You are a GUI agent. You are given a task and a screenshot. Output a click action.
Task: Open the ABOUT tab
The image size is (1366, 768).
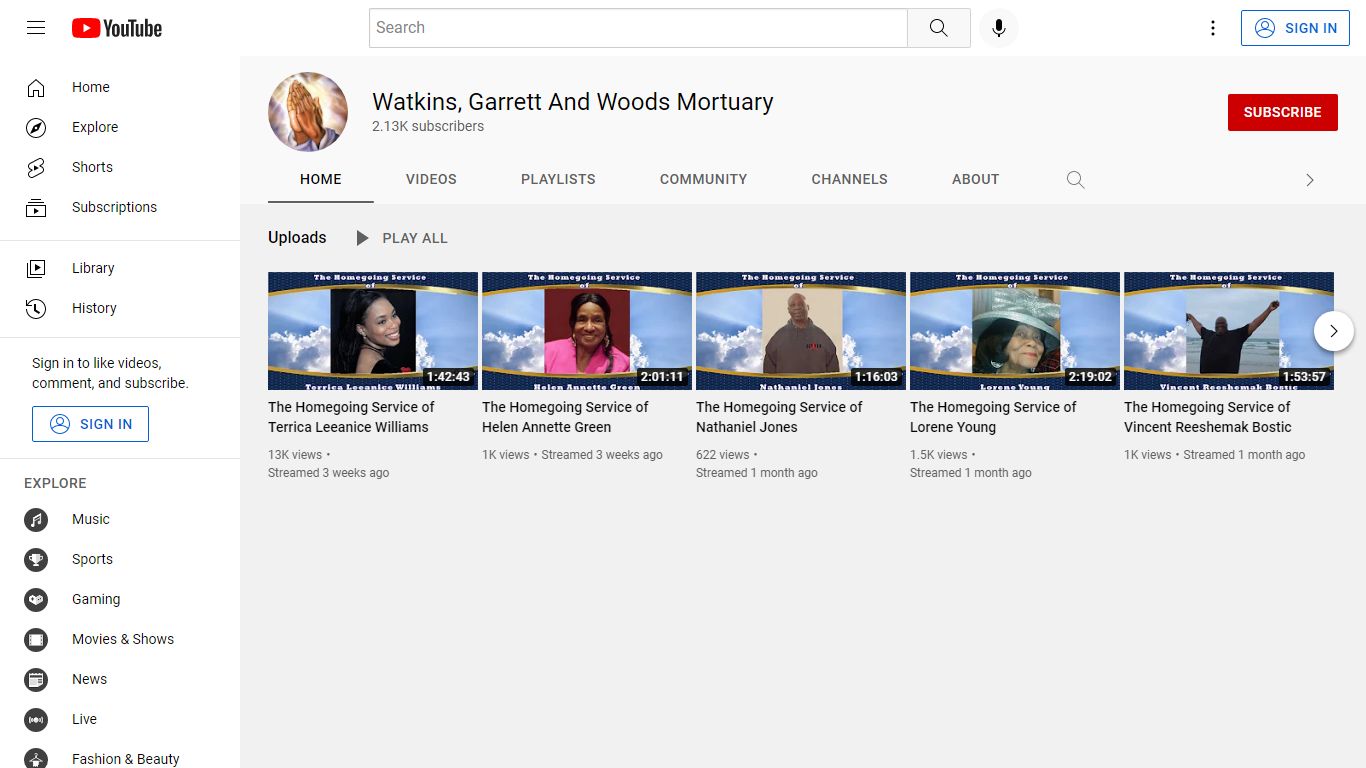click(x=976, y=180)
